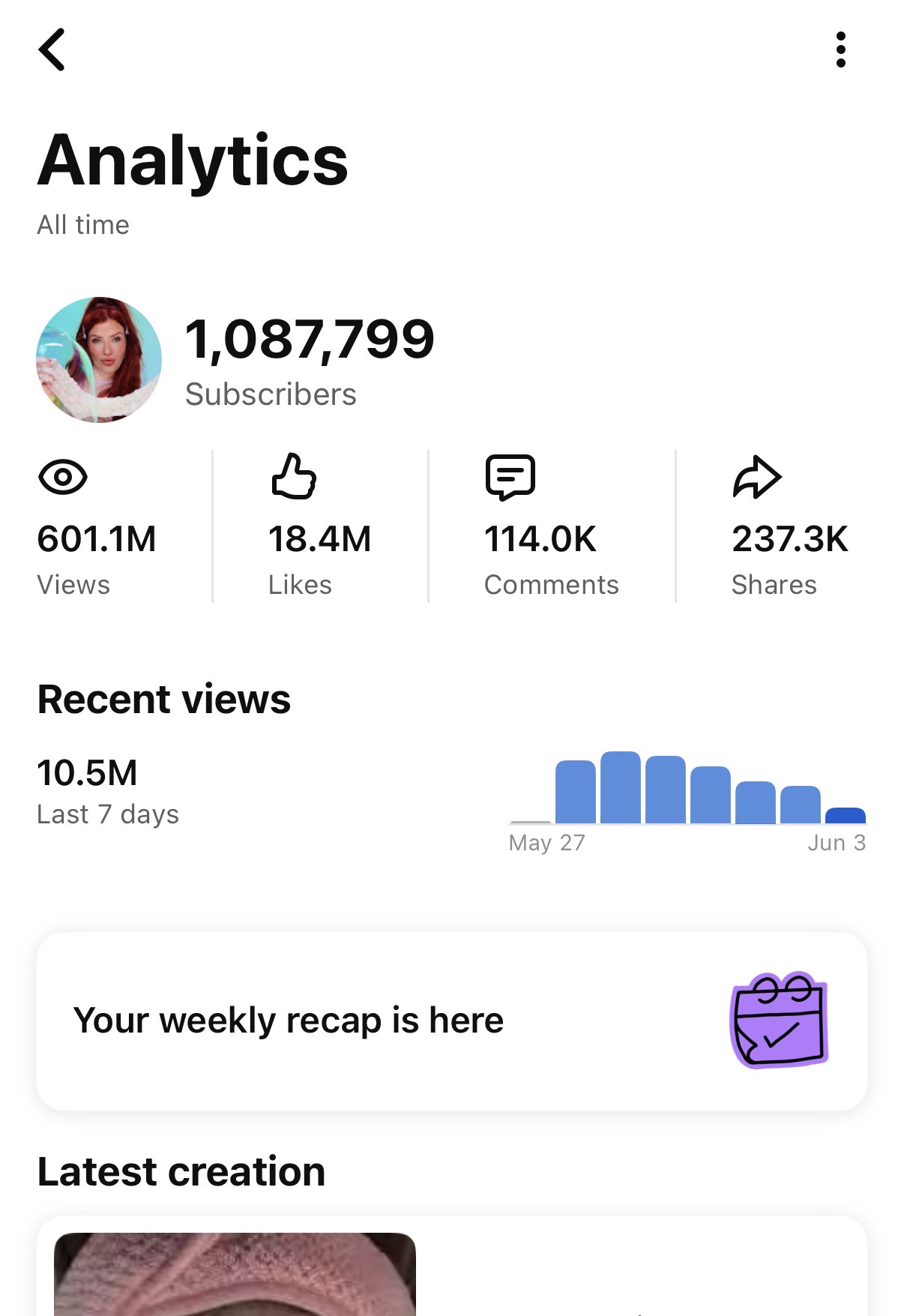Screen dimensions: 904x1316
Task: Tap the back arrow icon
Action: pos(52,49)
